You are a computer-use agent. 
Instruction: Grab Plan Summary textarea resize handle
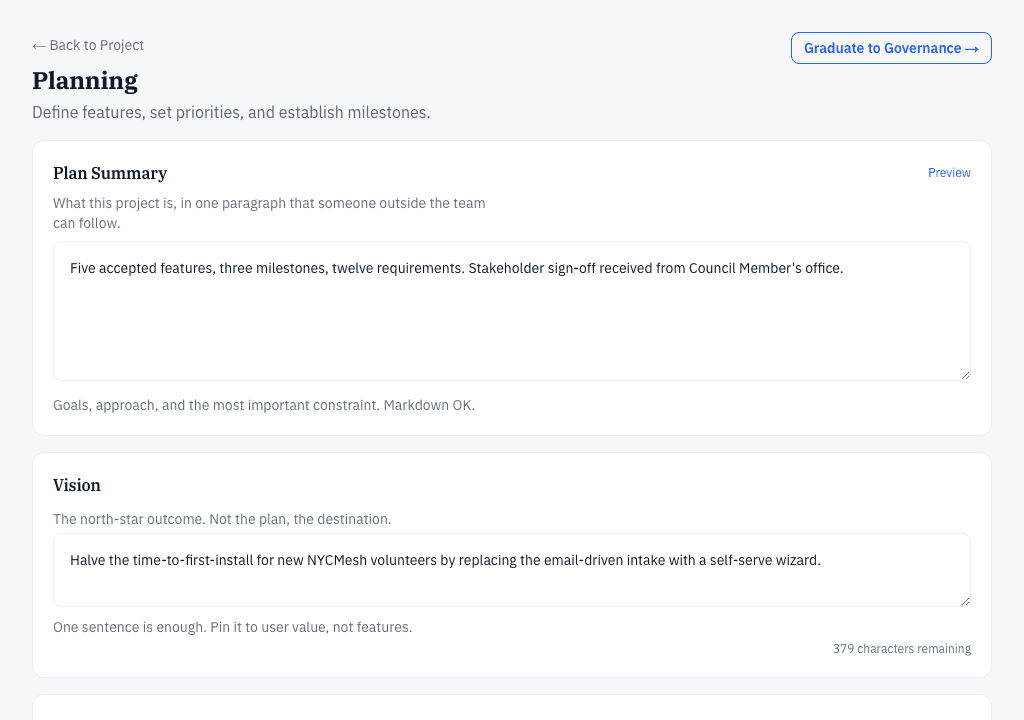point(965,374)
